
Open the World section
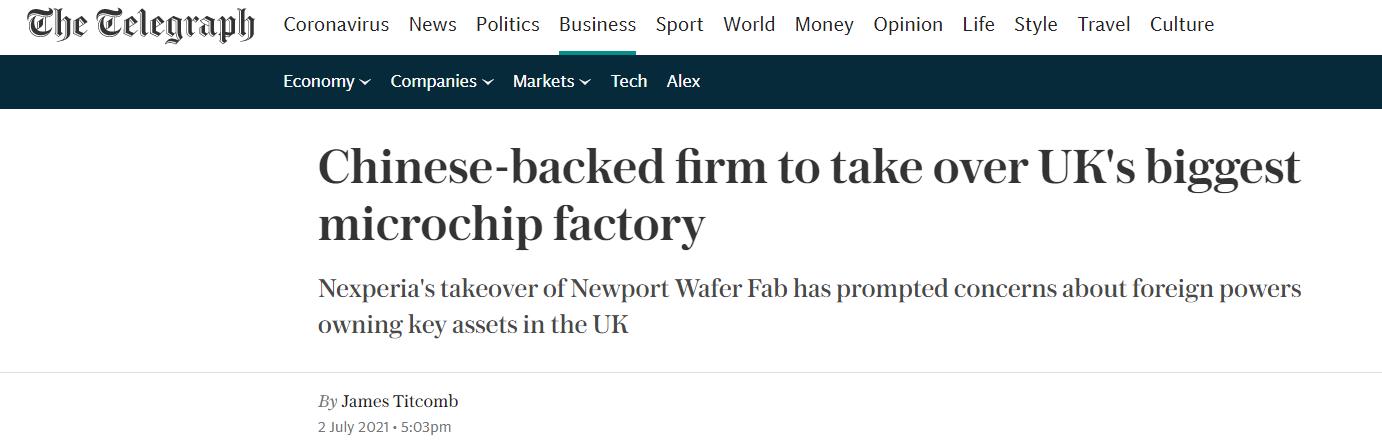(x=749, y=24)
